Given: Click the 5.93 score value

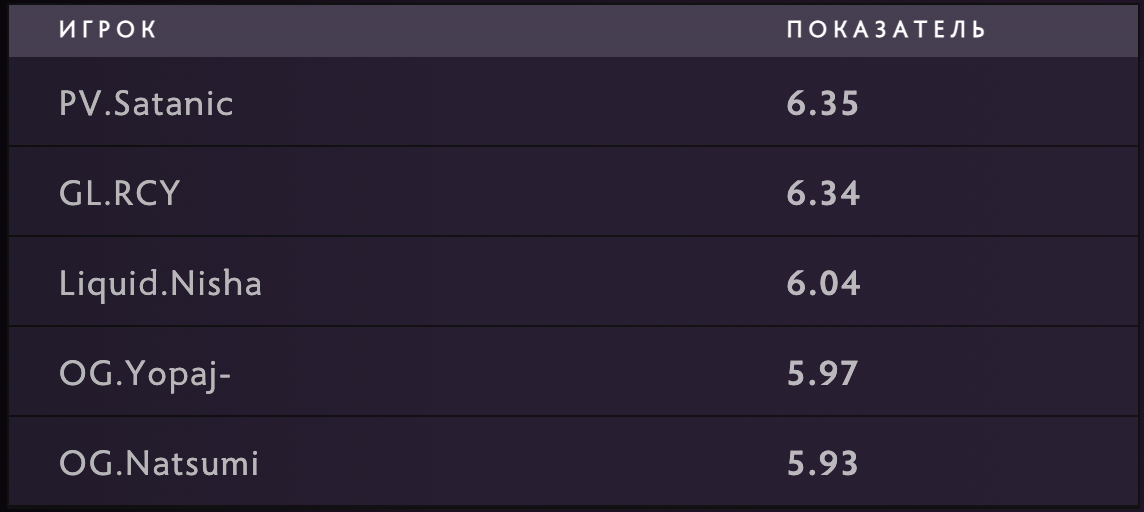Looking at the screenshot, I should 822,464.
